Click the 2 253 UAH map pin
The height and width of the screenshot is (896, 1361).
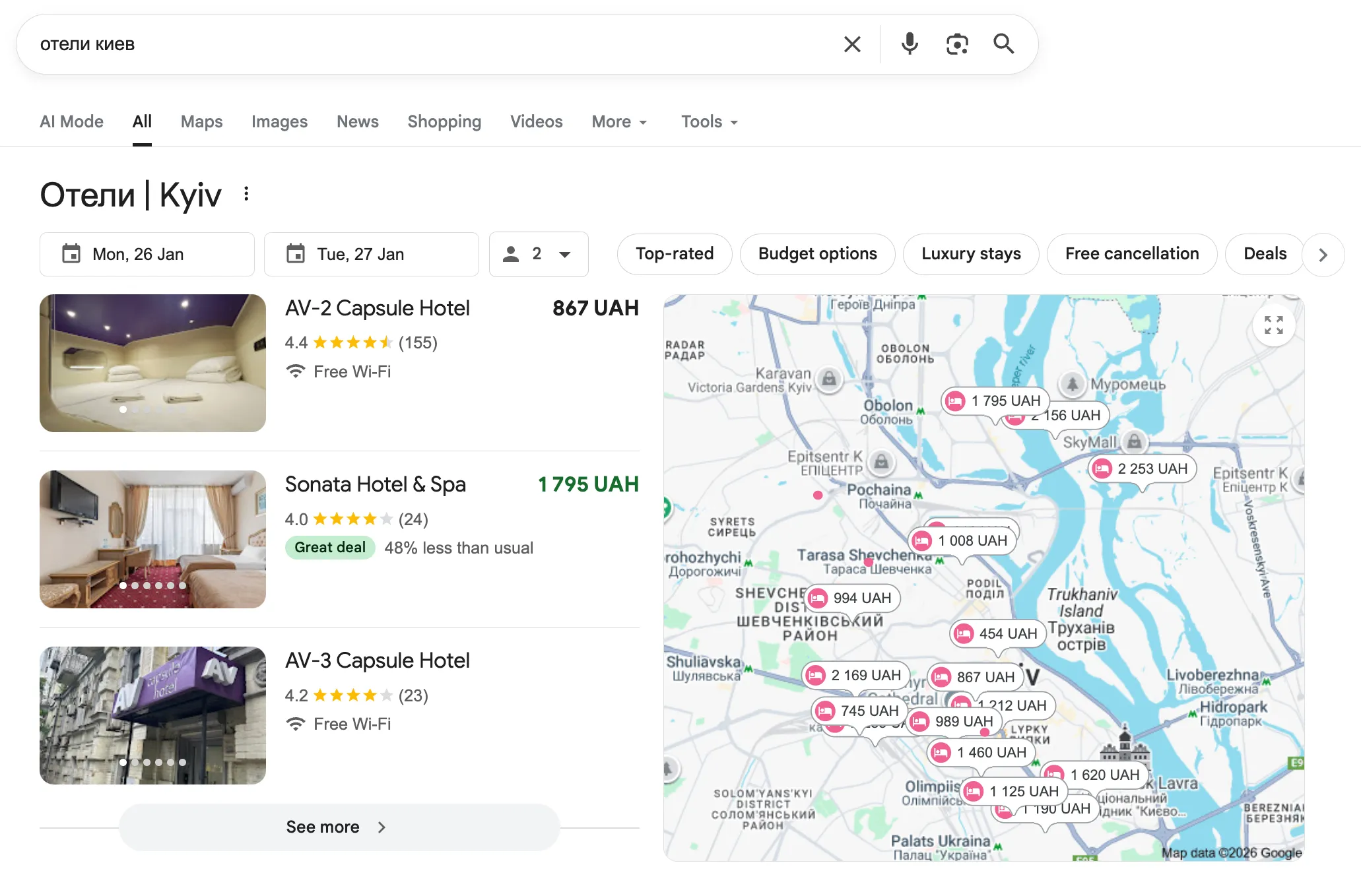pos(1142,469)
